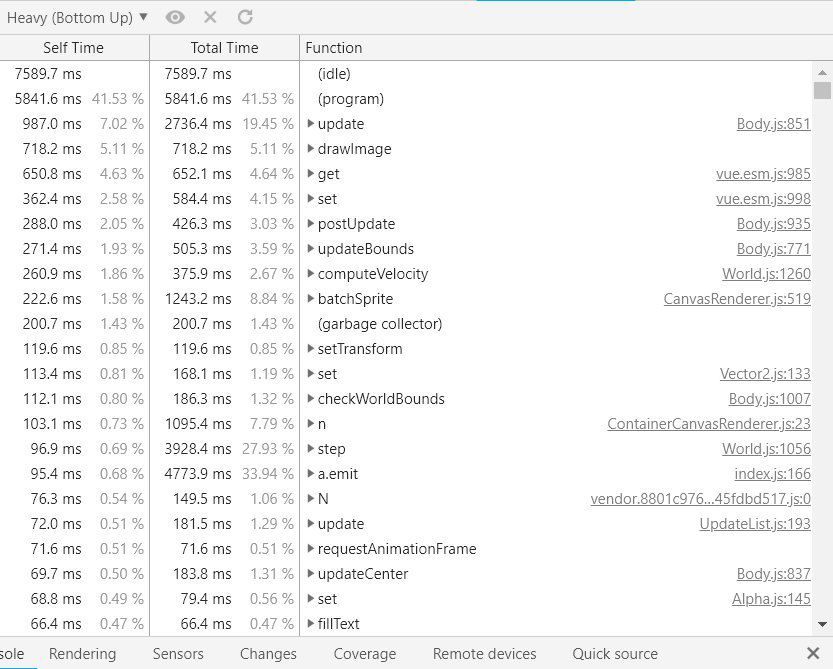The width and height of the screenshot is (833, 669).
Task: Sort by the Self Time column header
Action: (x=73, y=48)
